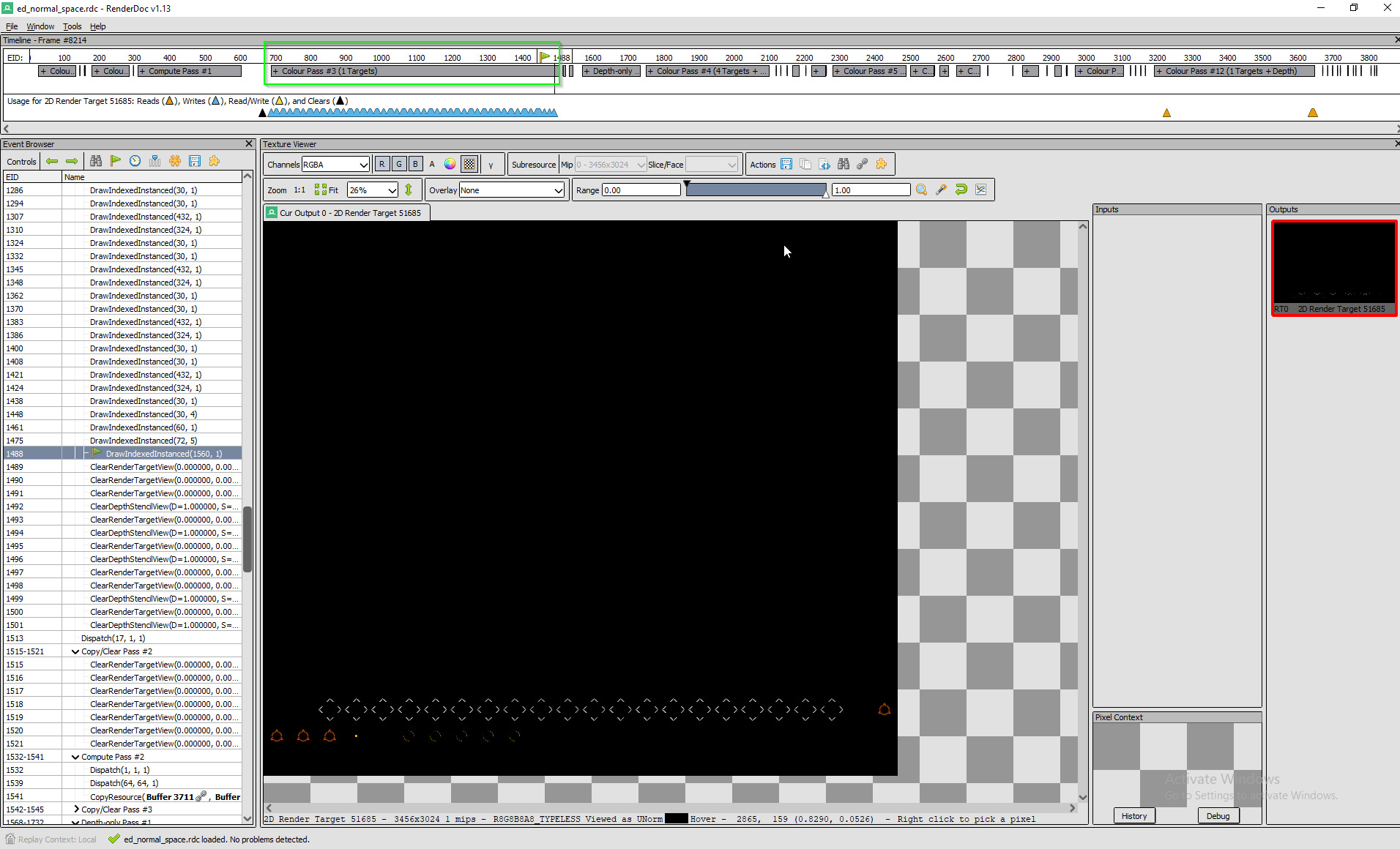Screen dimensions: 1400x849
Task: Click the History button
Action: point(1134,816)
